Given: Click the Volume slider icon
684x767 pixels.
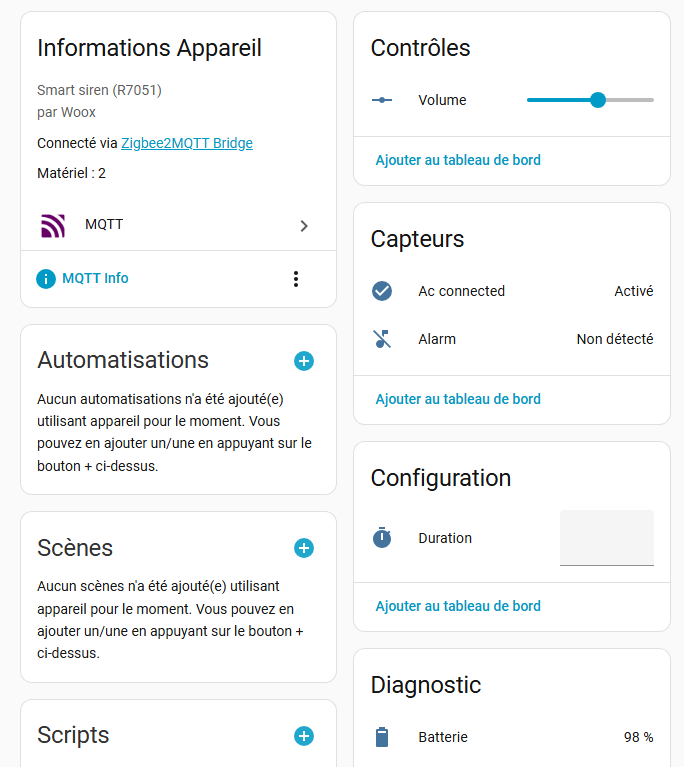Looking at the screenshot, I should pyautogui.click(x=382, y=100).
